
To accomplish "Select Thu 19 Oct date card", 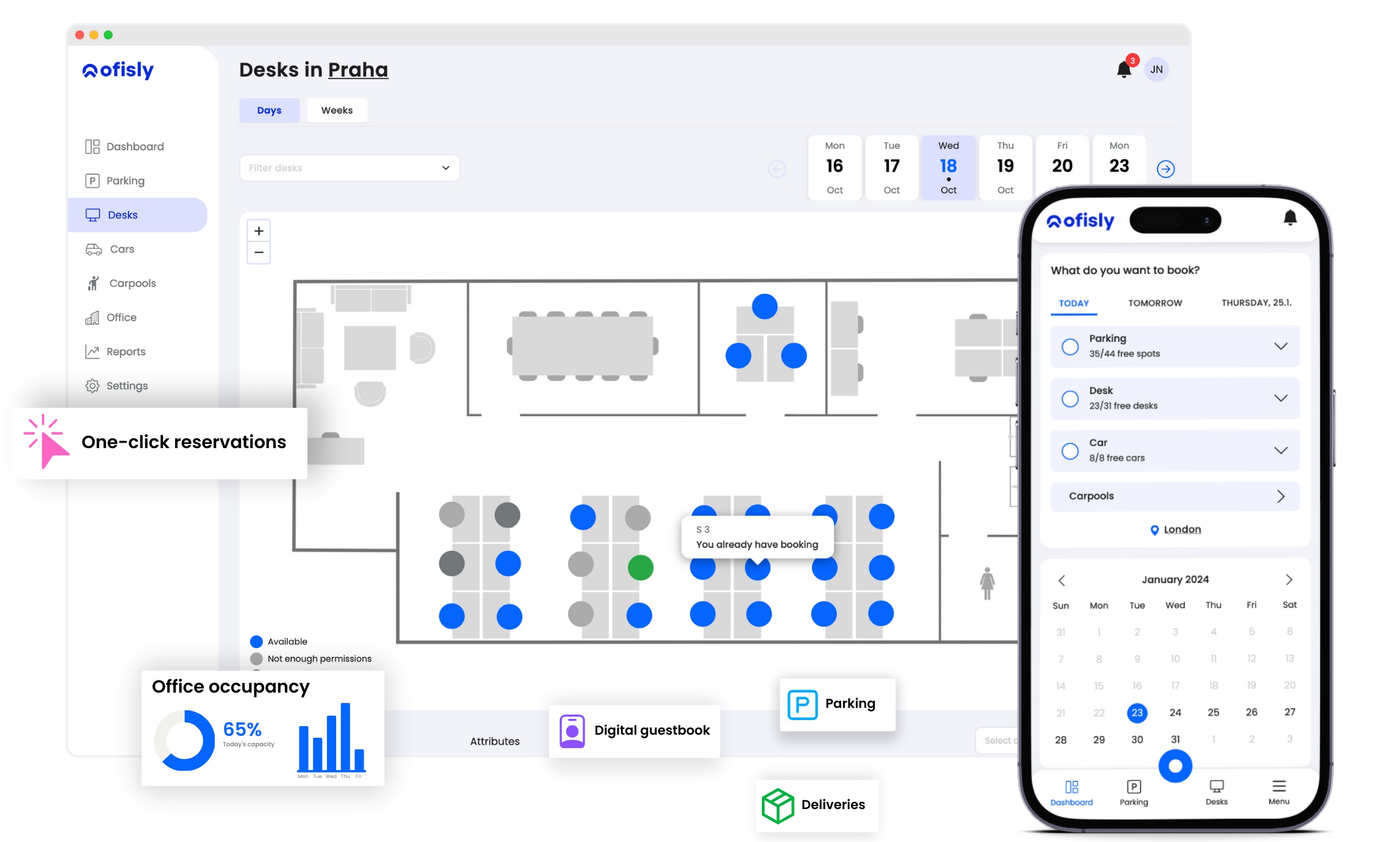I will coord(1005,168).
